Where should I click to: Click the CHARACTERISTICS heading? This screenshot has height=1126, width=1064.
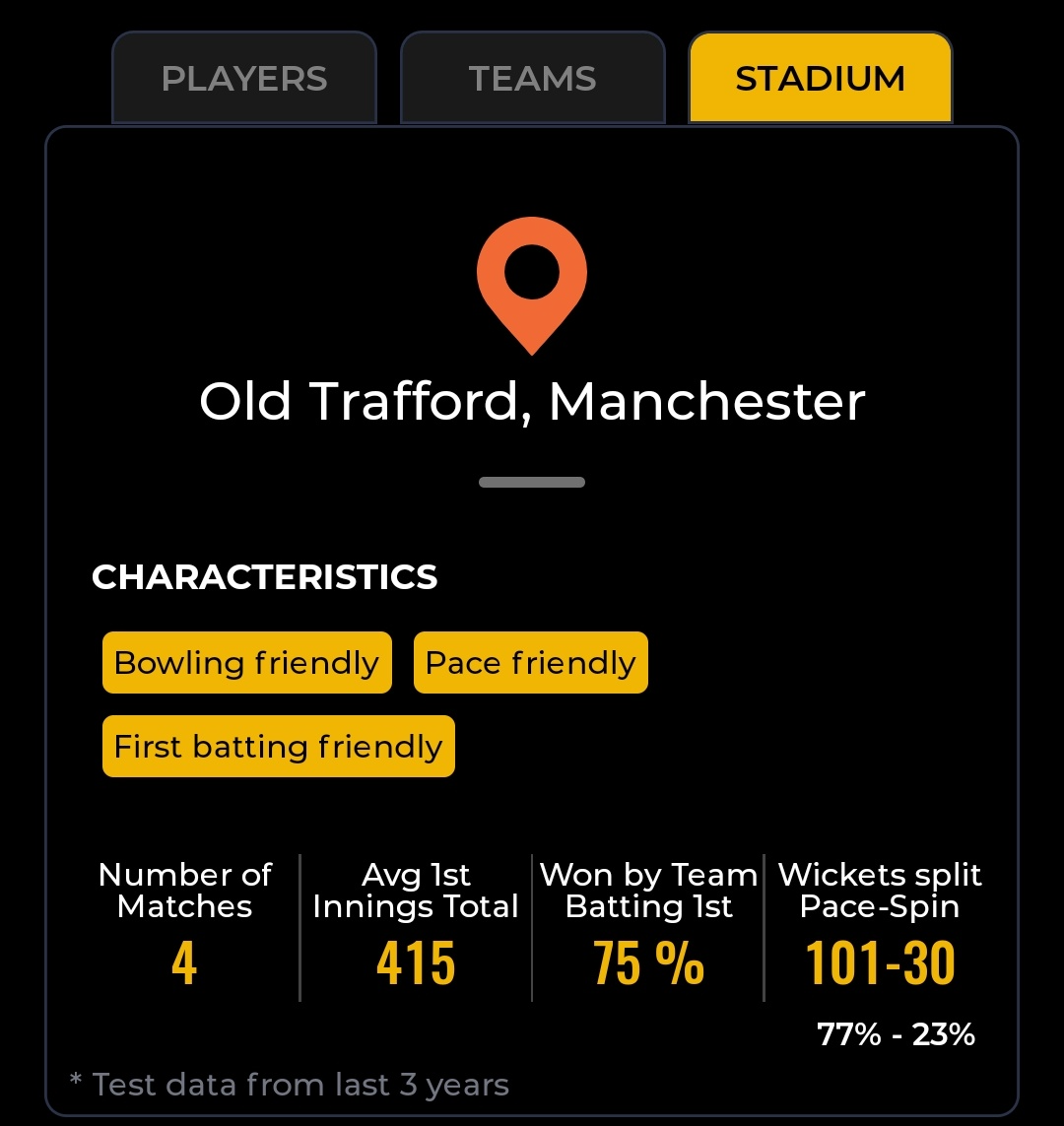coord(264,577)
